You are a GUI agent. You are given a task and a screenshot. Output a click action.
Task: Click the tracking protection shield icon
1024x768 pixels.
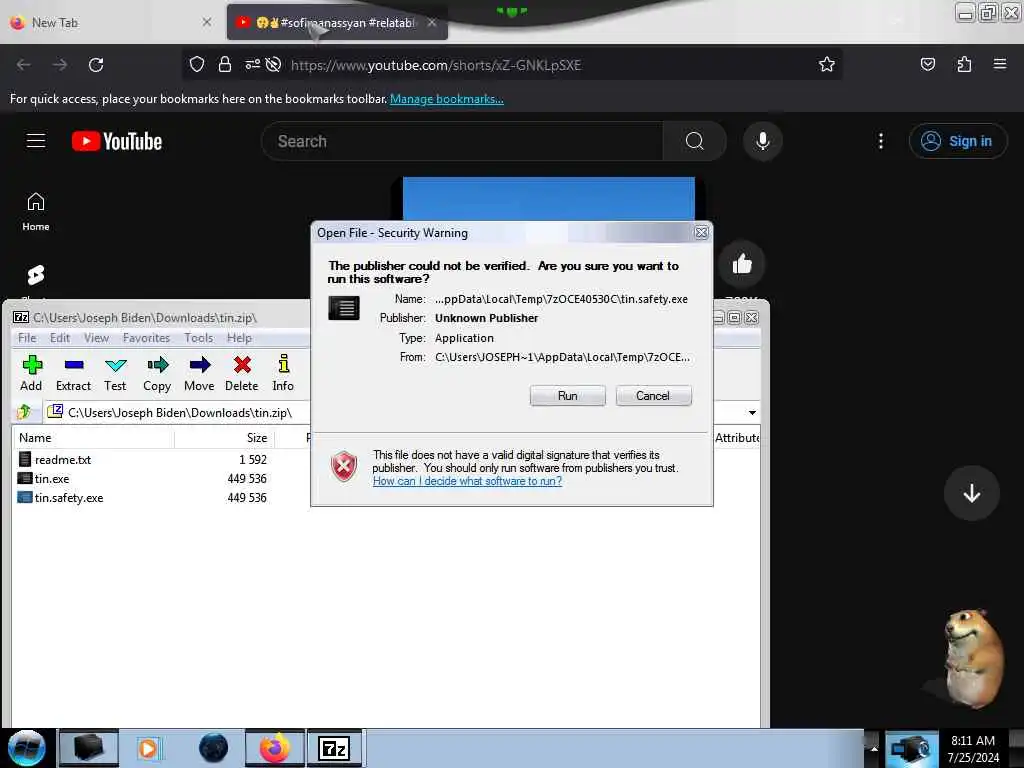pyautogui.click(x=197, y=65)
